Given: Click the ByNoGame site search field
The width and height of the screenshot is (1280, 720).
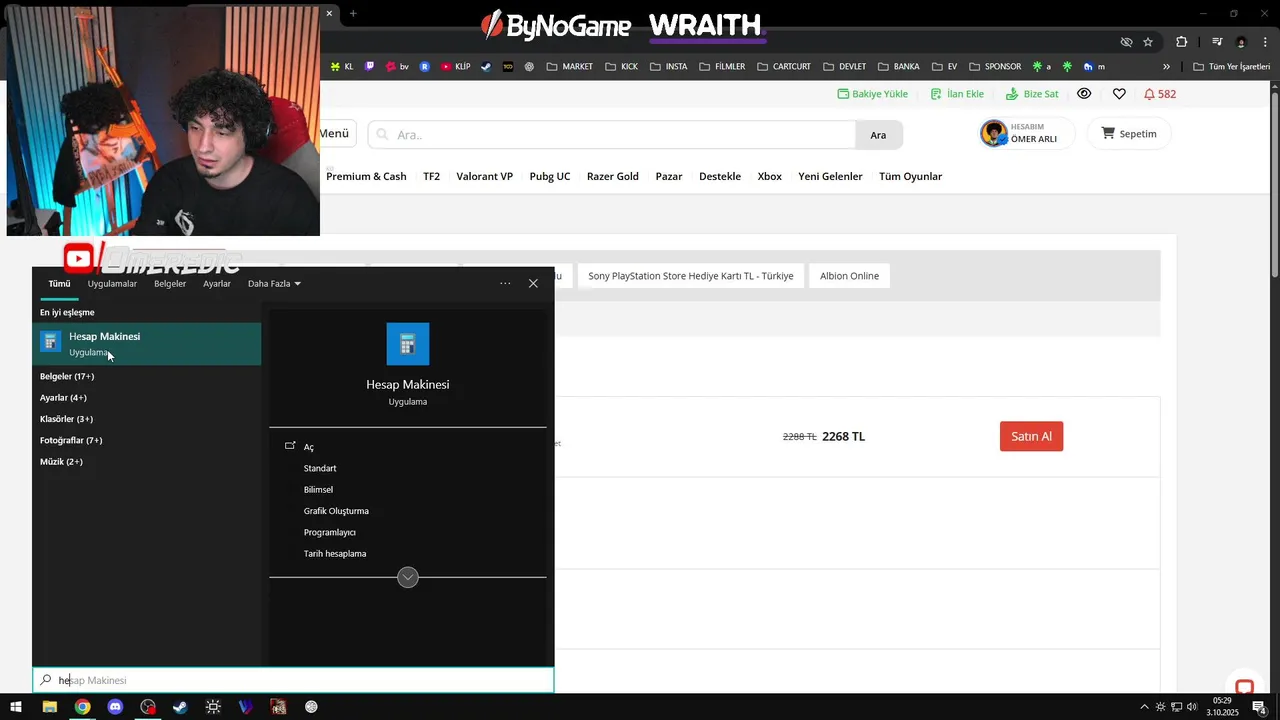Looking at the screenshot, I should tap(612, 134).
